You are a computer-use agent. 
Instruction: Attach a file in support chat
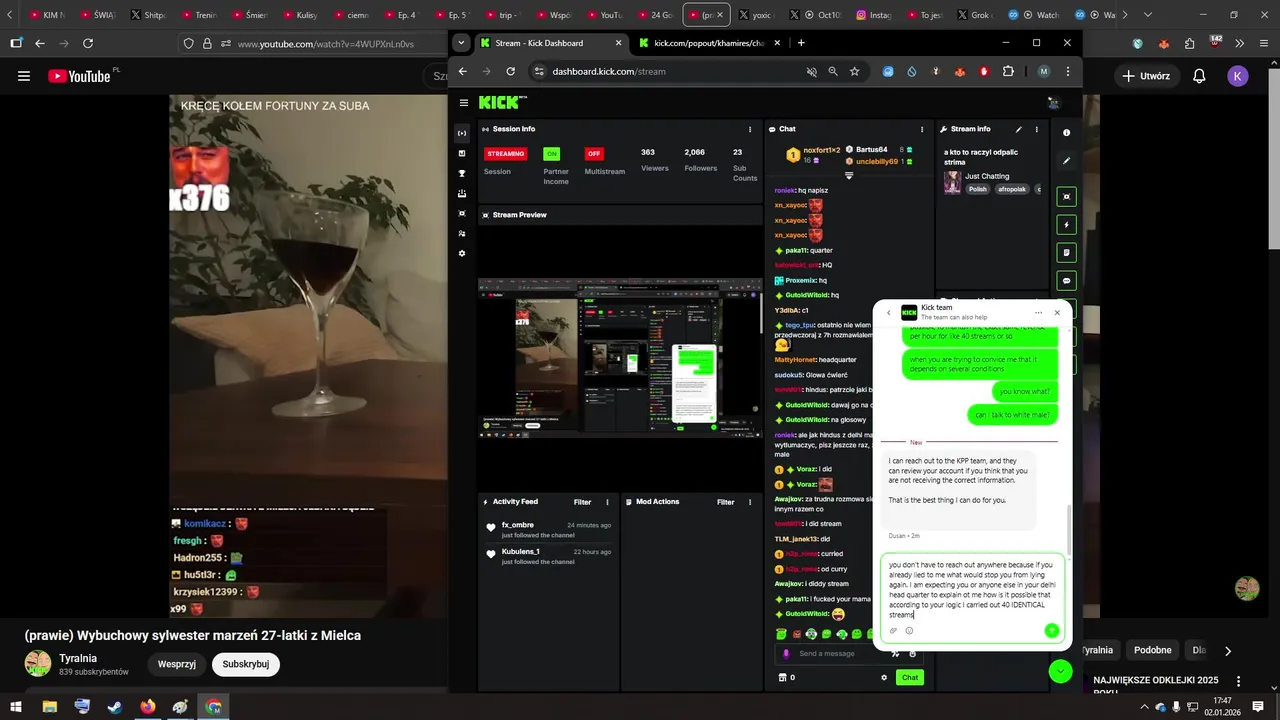point(893,630)
